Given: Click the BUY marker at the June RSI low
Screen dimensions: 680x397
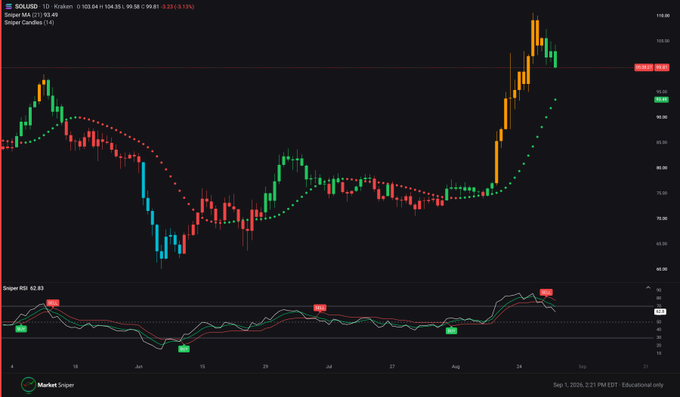Looking at the screenshot, I should pos(184,348).
